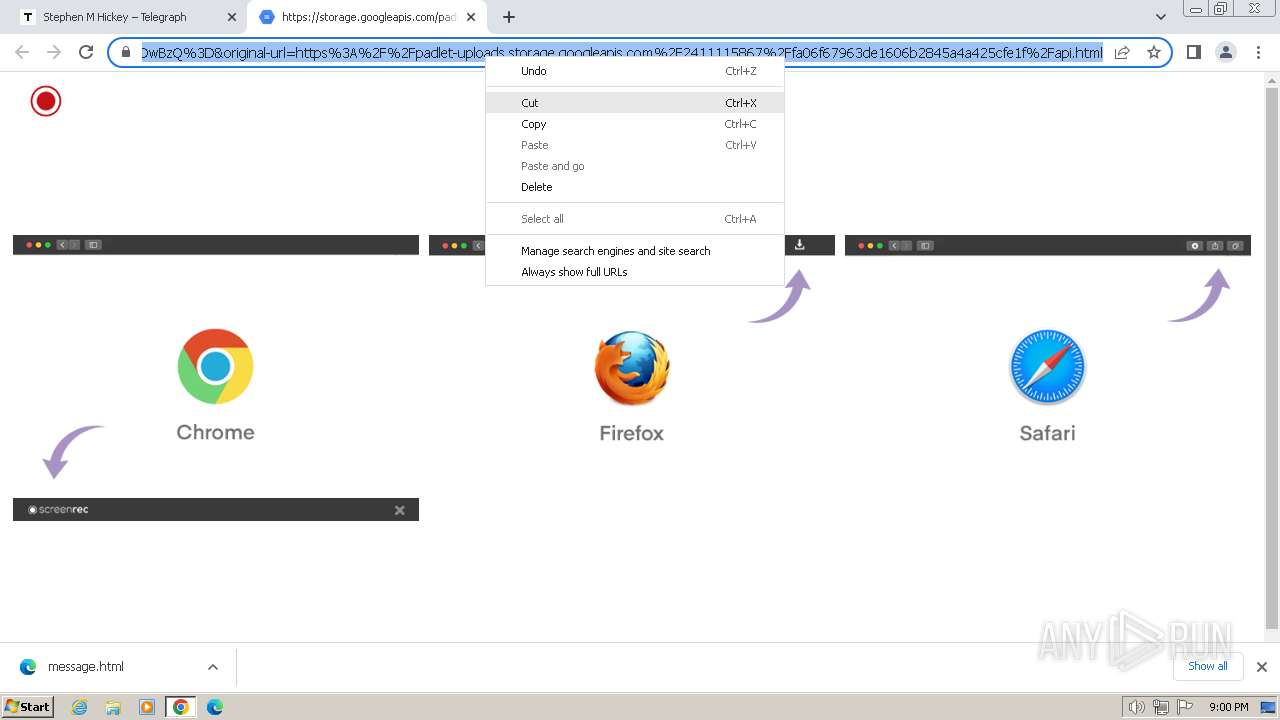Choose Delete from the context menu
Screen dimensions: 1280x720
click(x=635, y=187)
